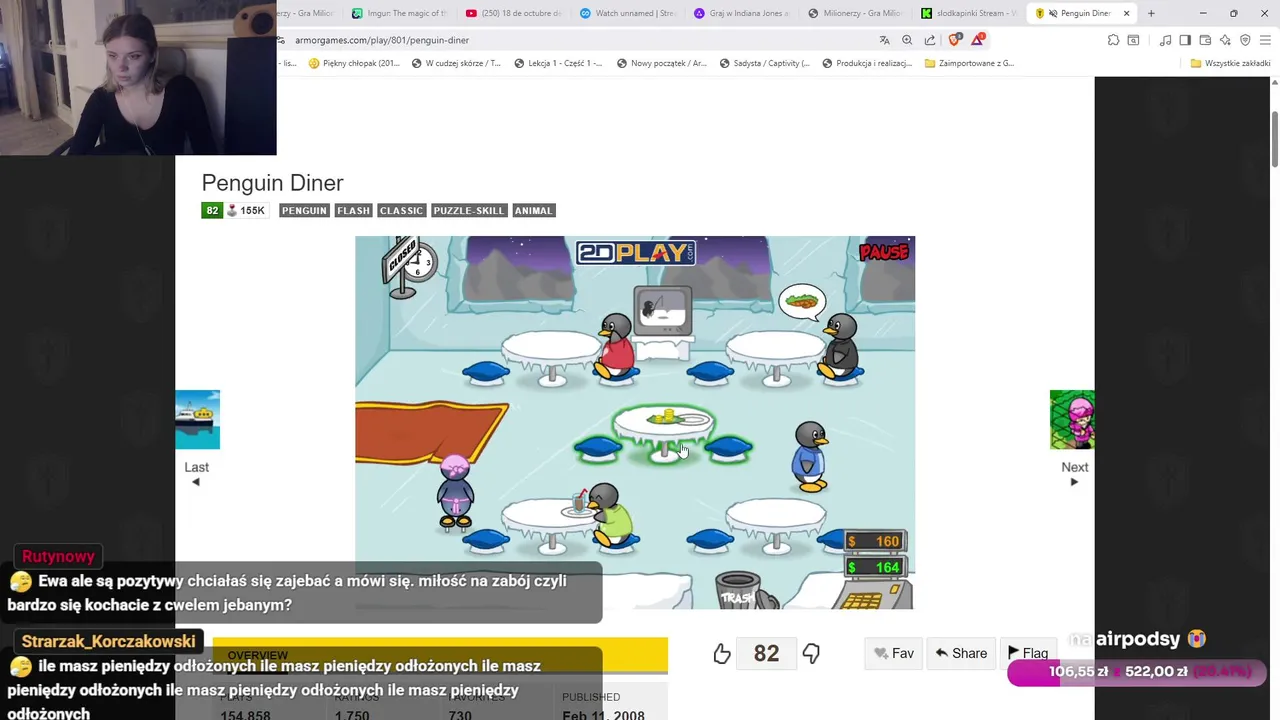Open 'Piękny chłopak' bookmark
This screenshot has height=720, width=1280.
(354, 63)
